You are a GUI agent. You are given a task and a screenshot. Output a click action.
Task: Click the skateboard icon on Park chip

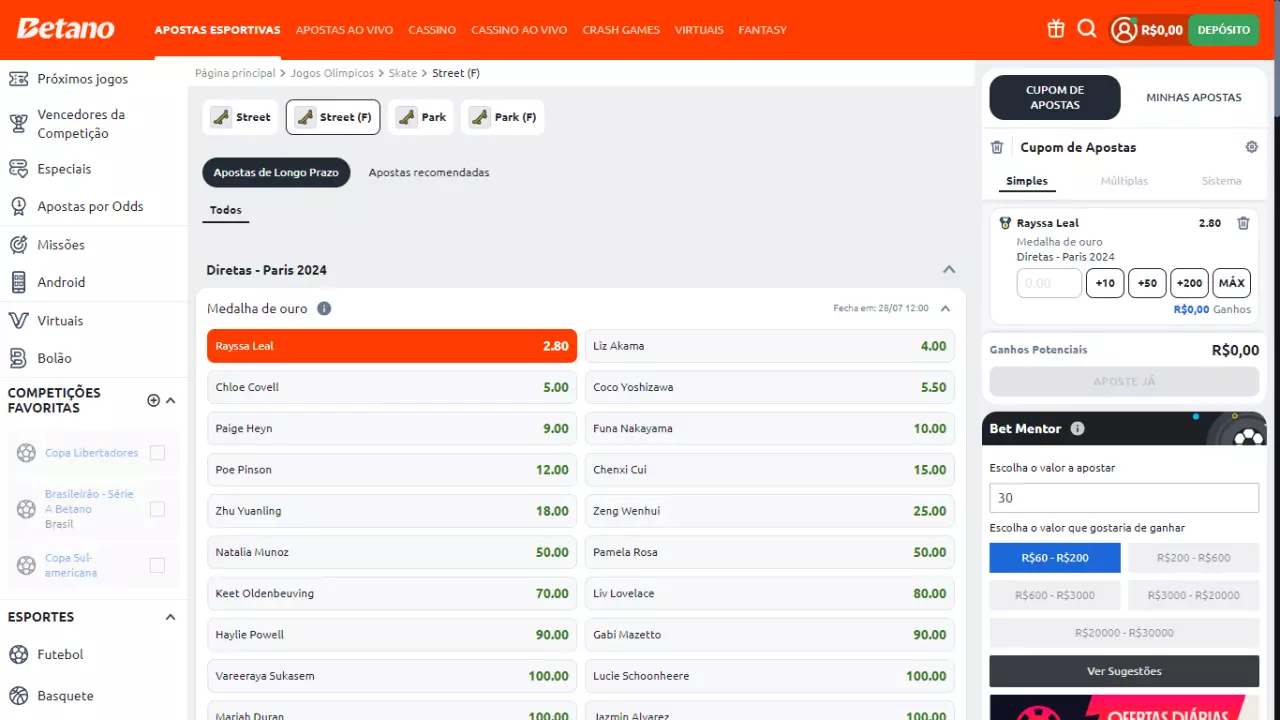tap(406, 117)
